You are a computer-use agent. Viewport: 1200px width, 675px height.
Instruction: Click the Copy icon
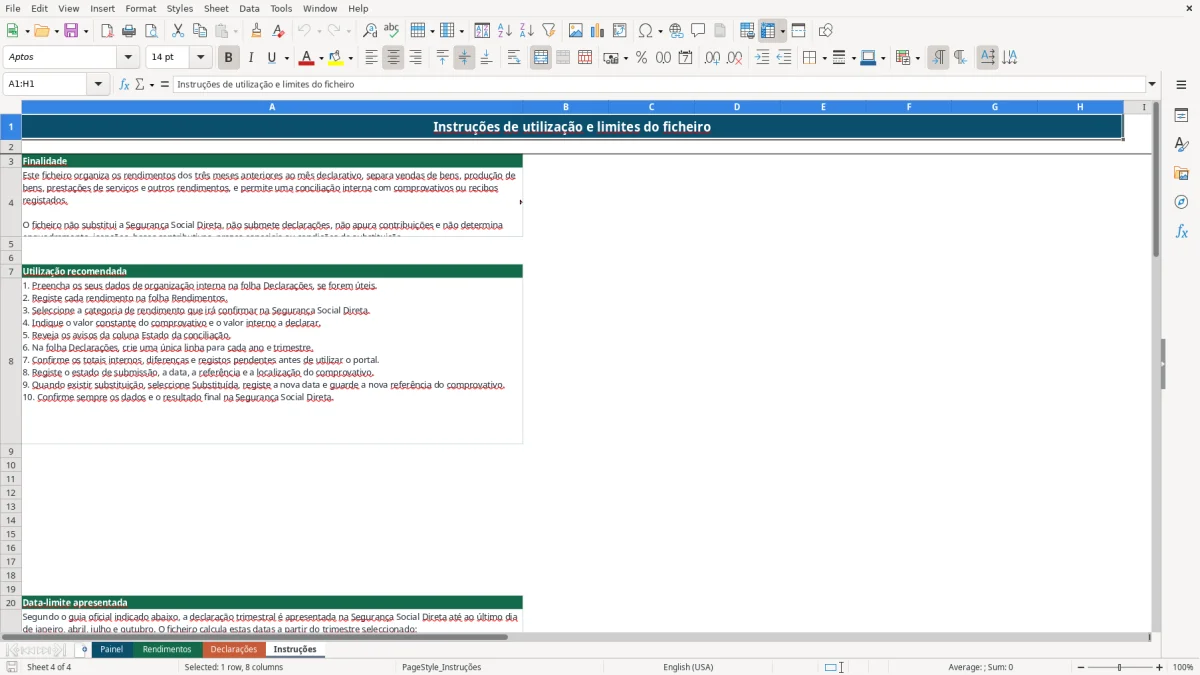[199, 31]
